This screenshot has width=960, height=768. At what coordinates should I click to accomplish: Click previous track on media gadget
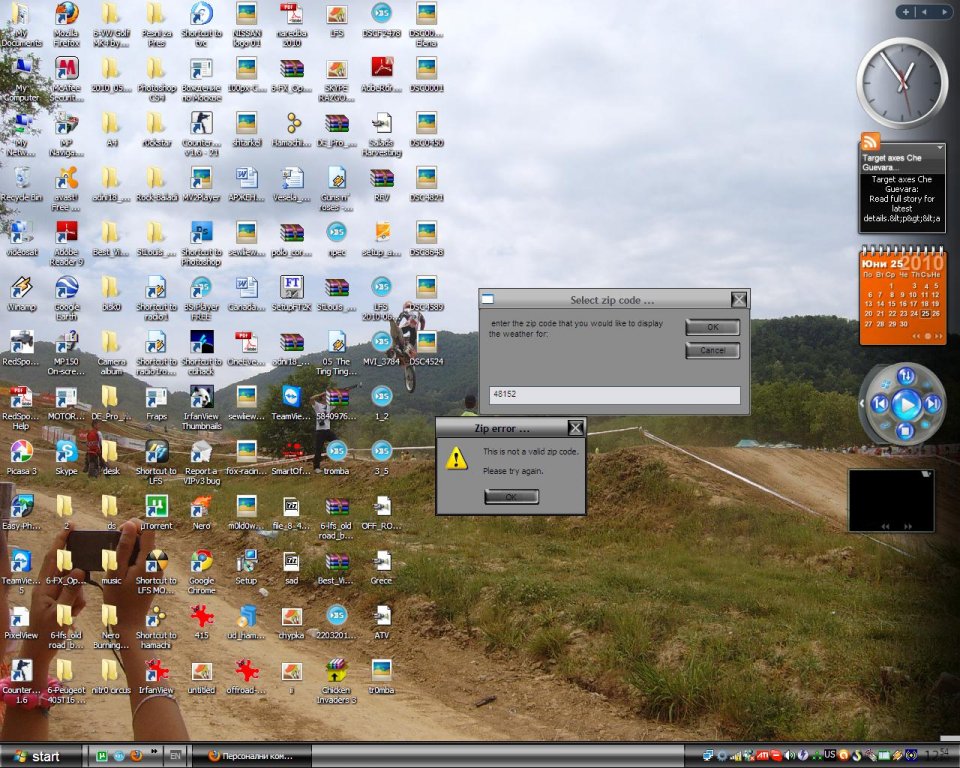pyautogui.click(x=879, y=404)
